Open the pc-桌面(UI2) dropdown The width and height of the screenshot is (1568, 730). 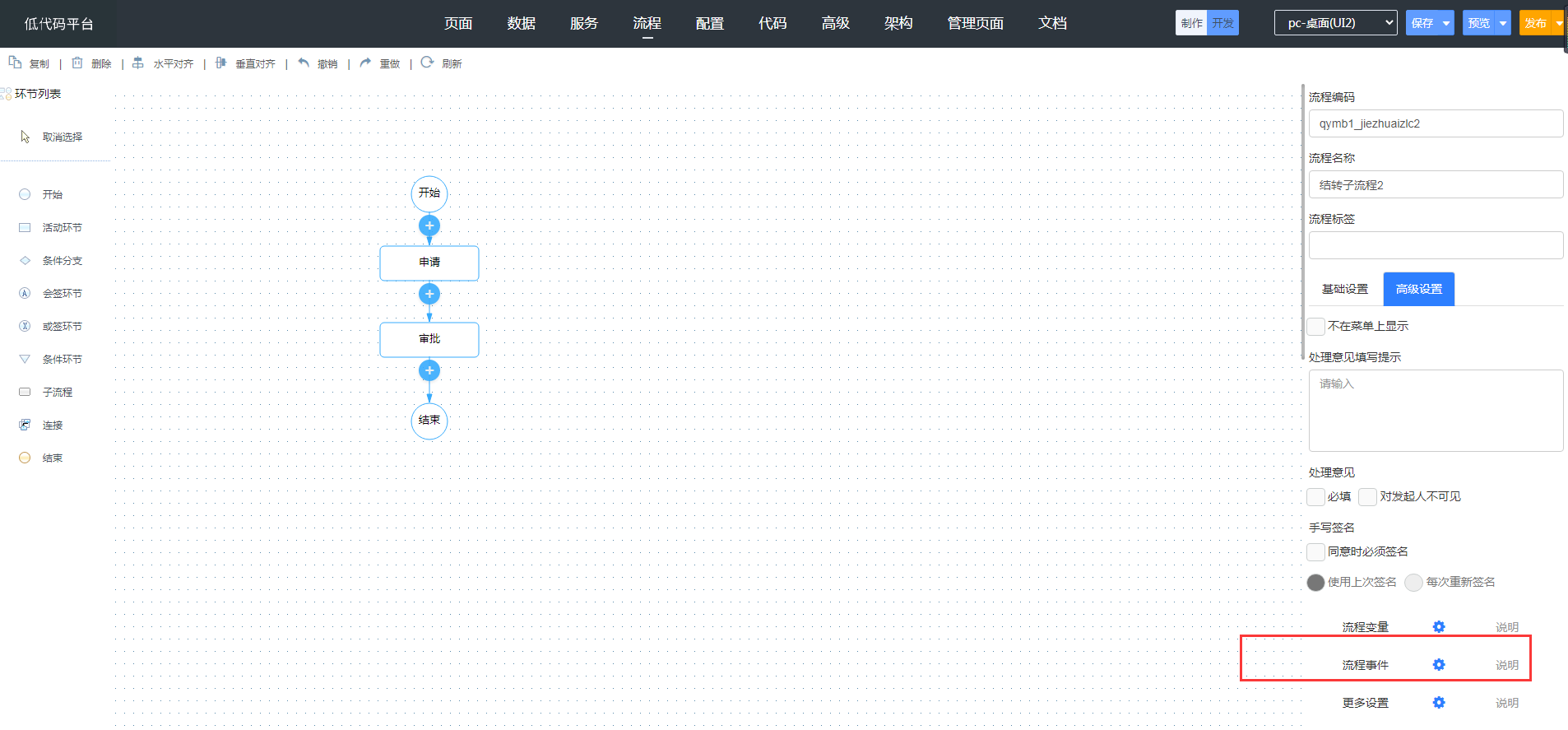1335,23
